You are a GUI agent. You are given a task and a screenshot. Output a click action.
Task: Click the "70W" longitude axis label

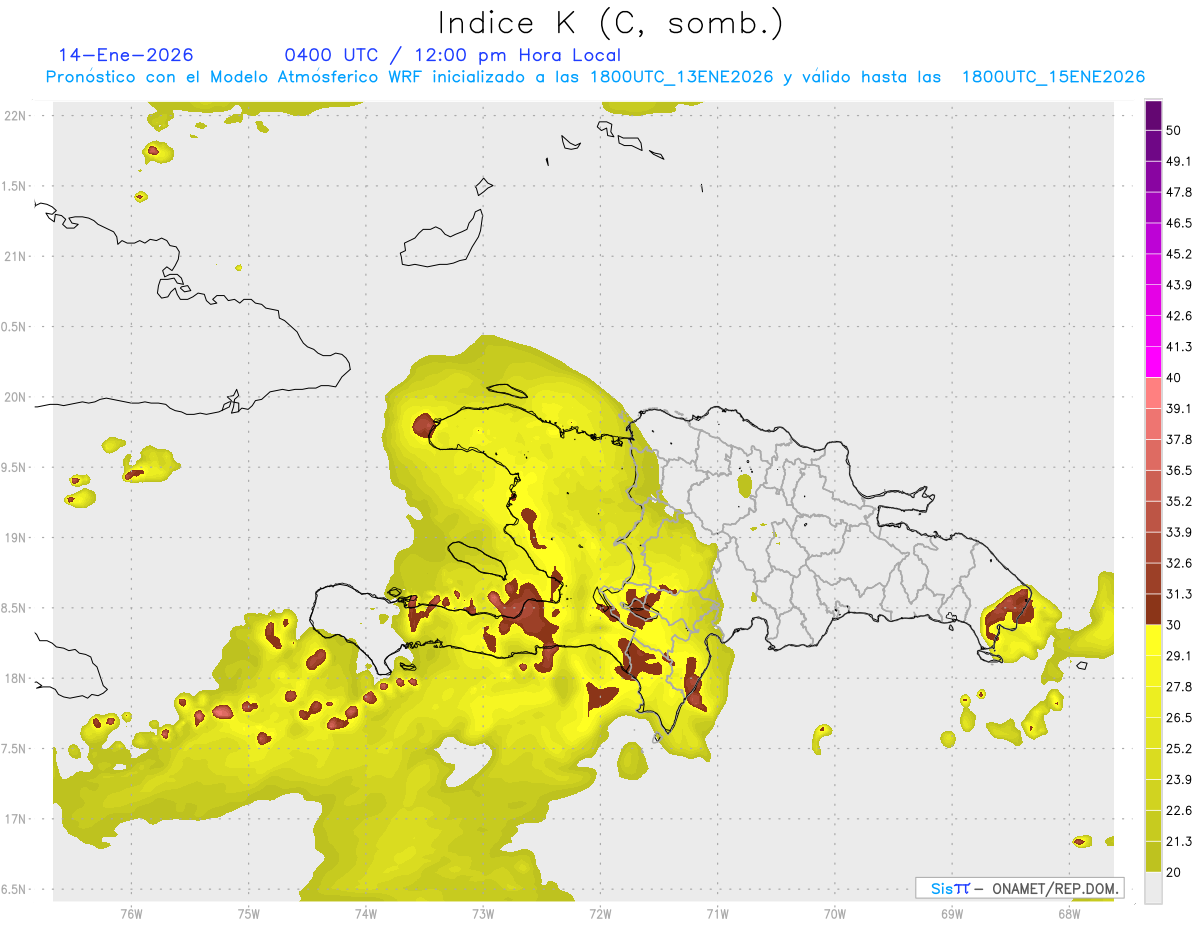(x=835, y=913)
